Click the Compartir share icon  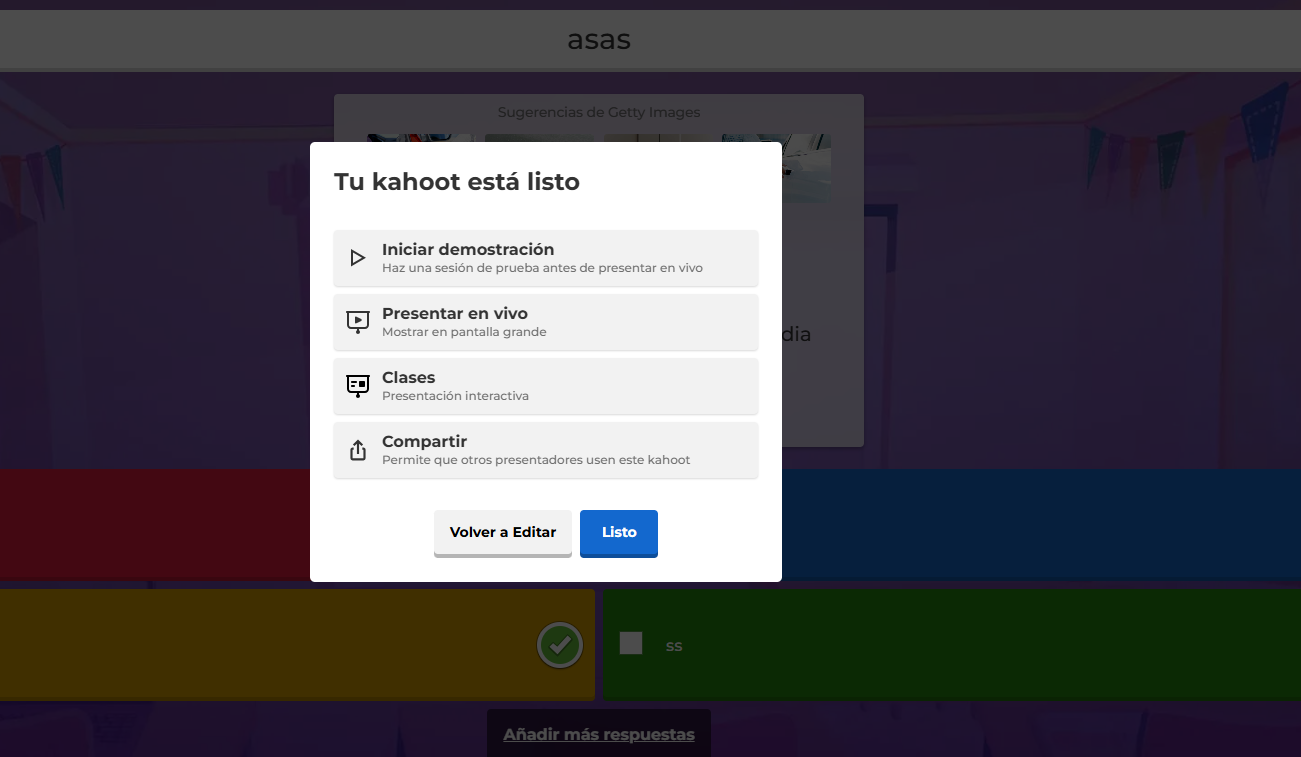pos(358,450)
